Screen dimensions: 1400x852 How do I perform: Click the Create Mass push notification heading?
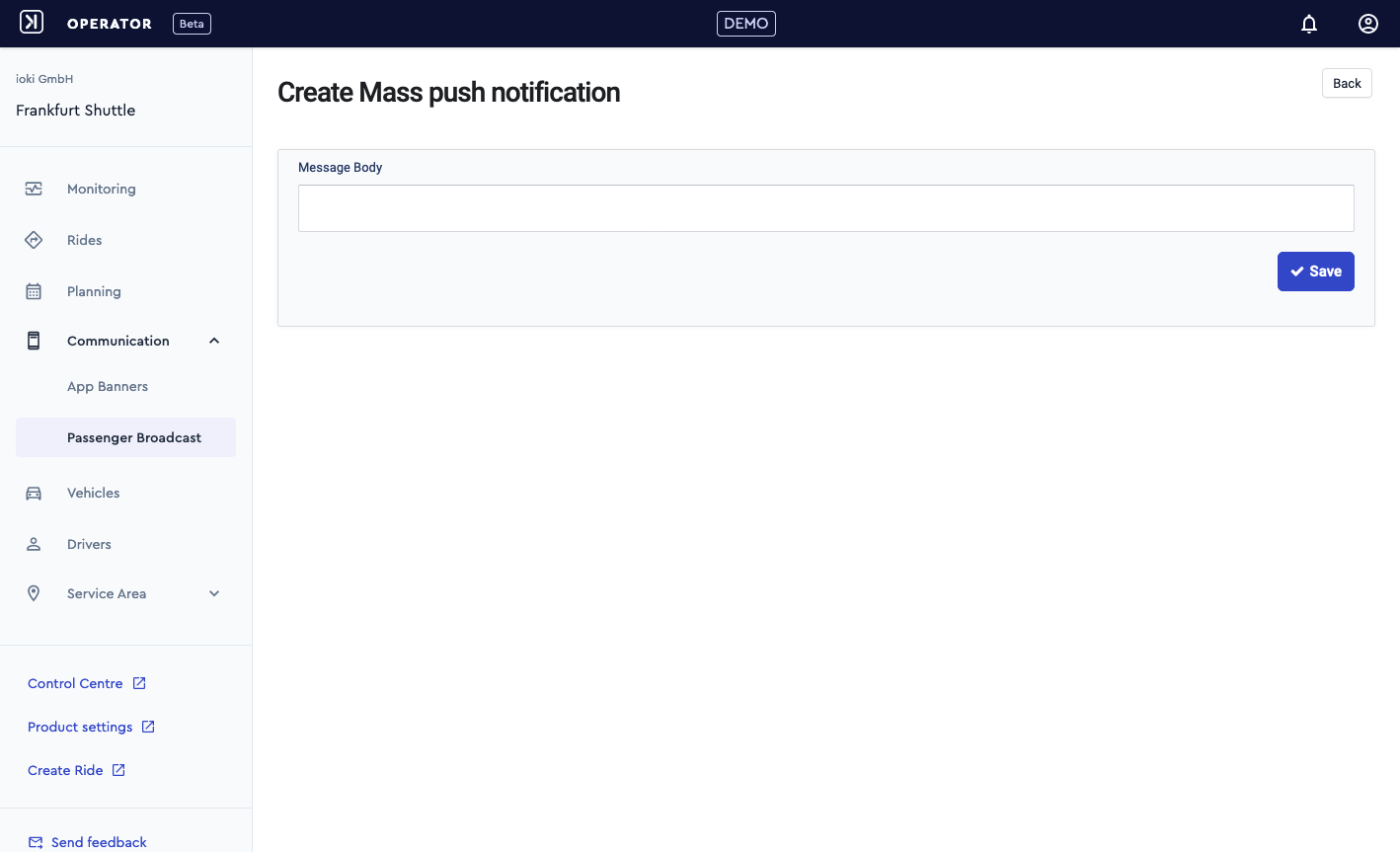click(448, 92)
